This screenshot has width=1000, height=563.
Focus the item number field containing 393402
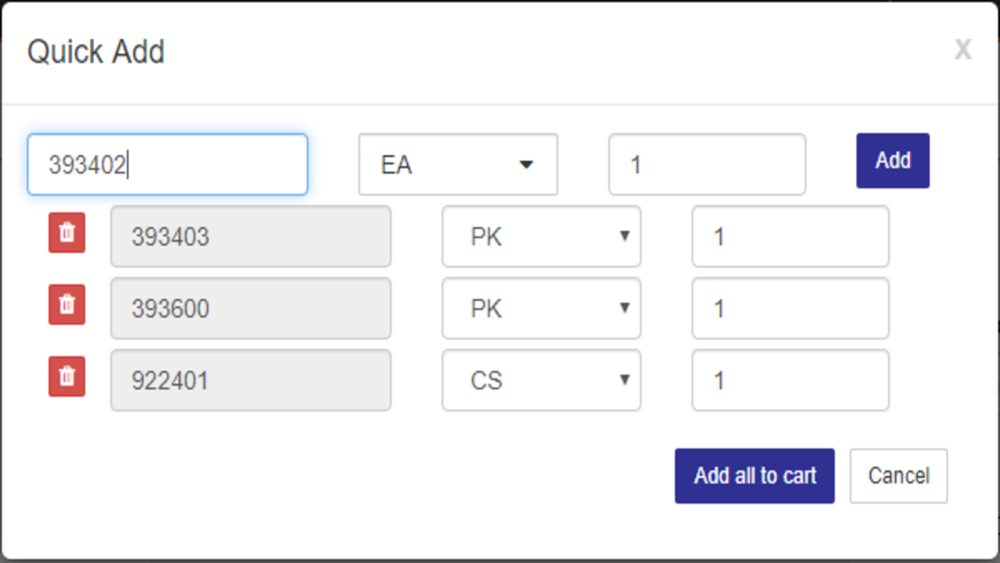(x=168, y=165)
